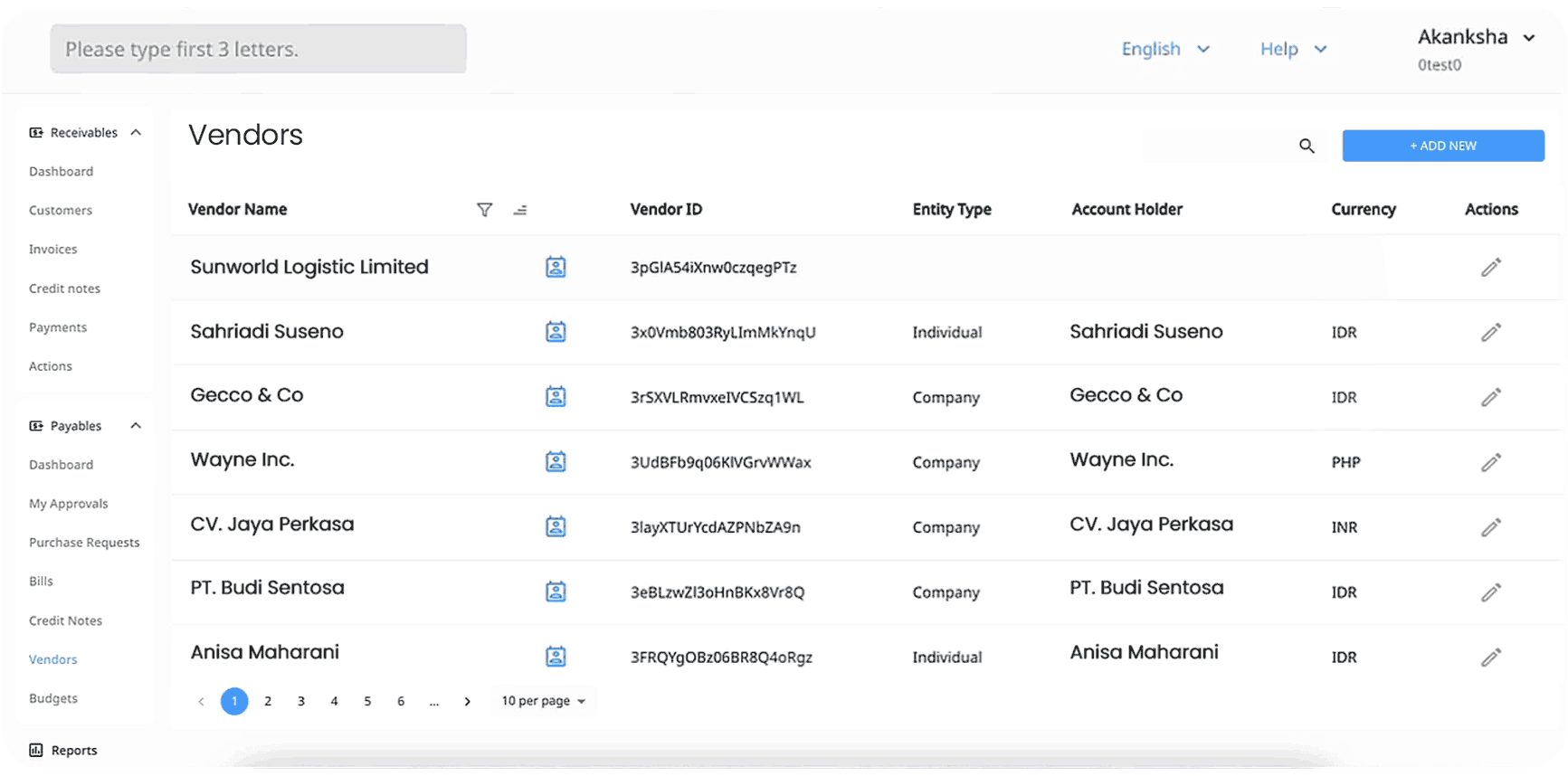Go to the previous page of vendors
The width and height of the screenshot is (1568, 776).
coord(201,701)
